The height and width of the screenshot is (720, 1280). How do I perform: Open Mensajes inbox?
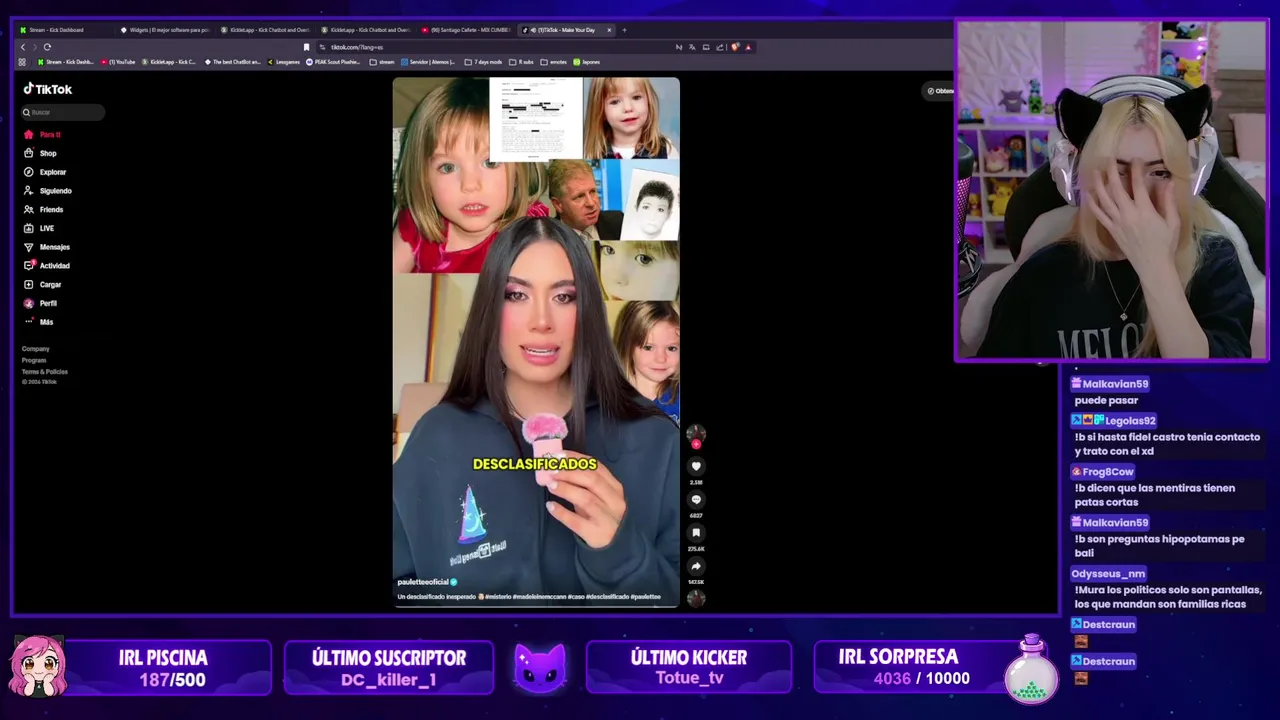coord(47,247)
